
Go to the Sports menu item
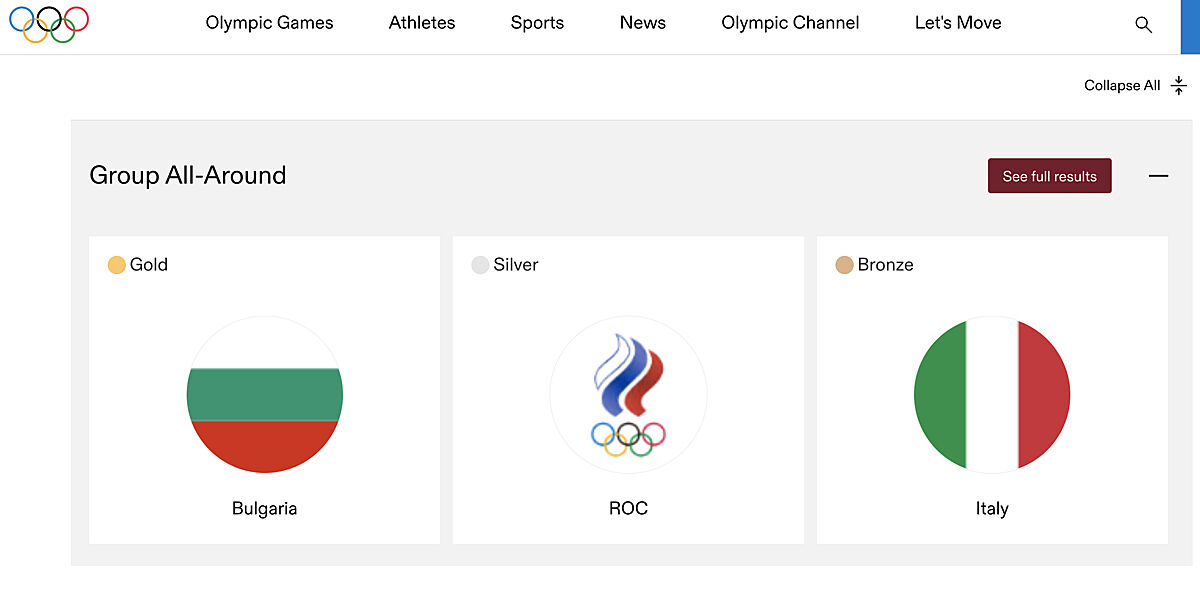537,23
